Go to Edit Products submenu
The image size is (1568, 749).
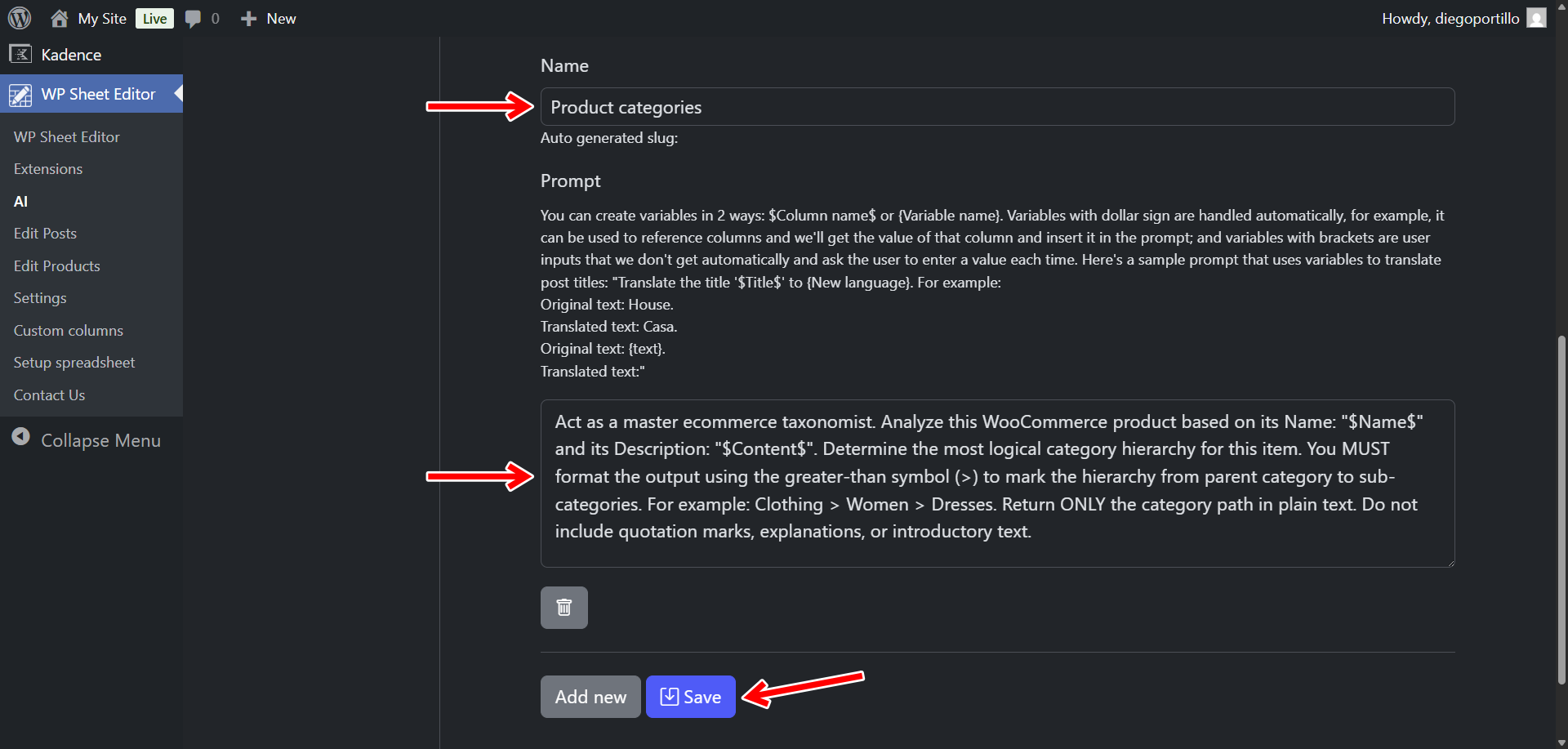click(57, 266)
